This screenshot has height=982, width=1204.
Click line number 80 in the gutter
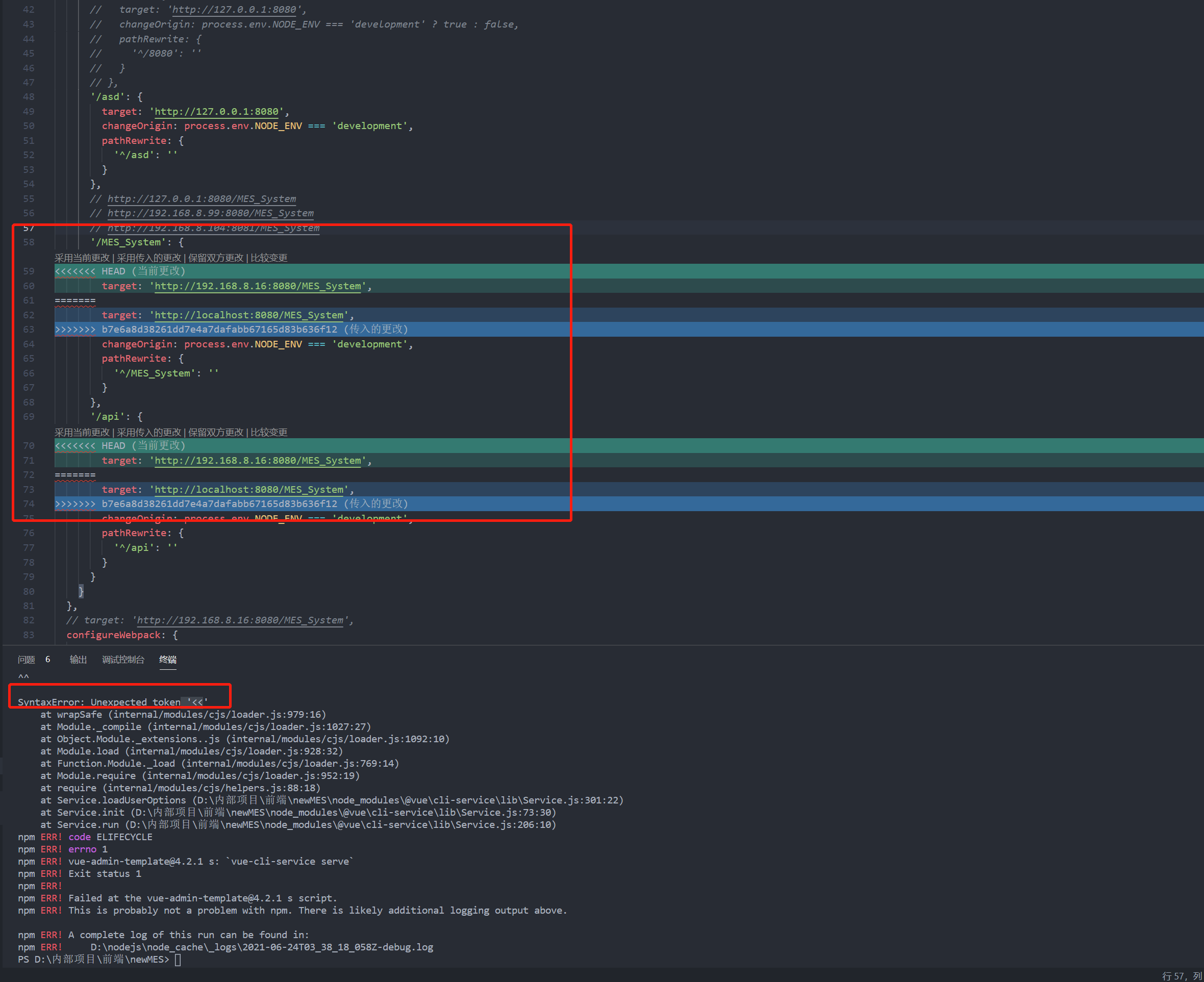click(28, 591)
